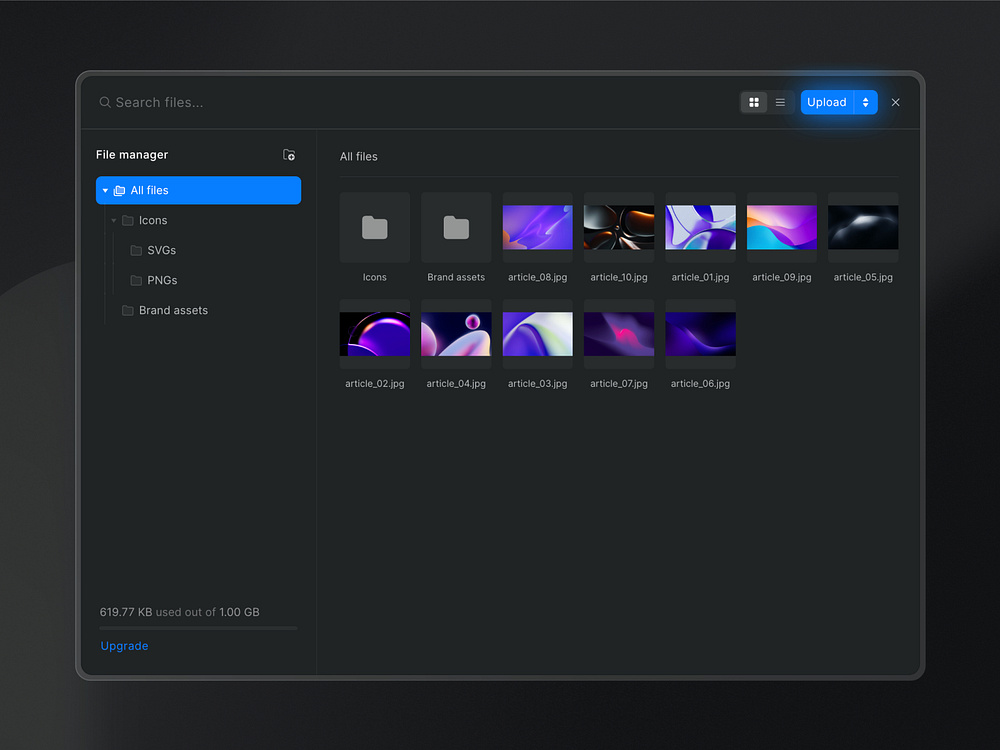Select the article_02.jpg thumbnail
Image resolution: width=1000 pixels, height=750 pixels.
click(375, 334)
